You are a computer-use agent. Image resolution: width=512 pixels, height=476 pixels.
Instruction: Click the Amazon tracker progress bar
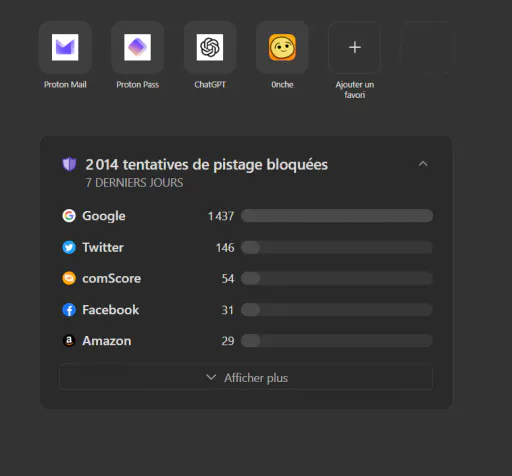point(337,341)
